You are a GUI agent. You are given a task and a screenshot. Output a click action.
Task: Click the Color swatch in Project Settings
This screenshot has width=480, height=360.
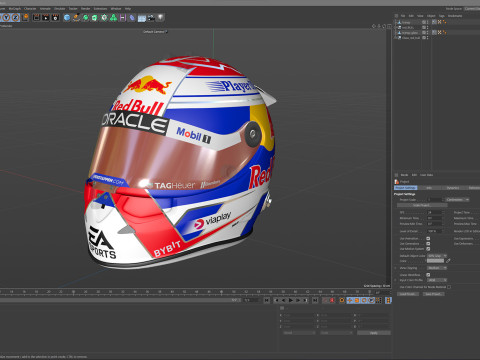point(436,261)
